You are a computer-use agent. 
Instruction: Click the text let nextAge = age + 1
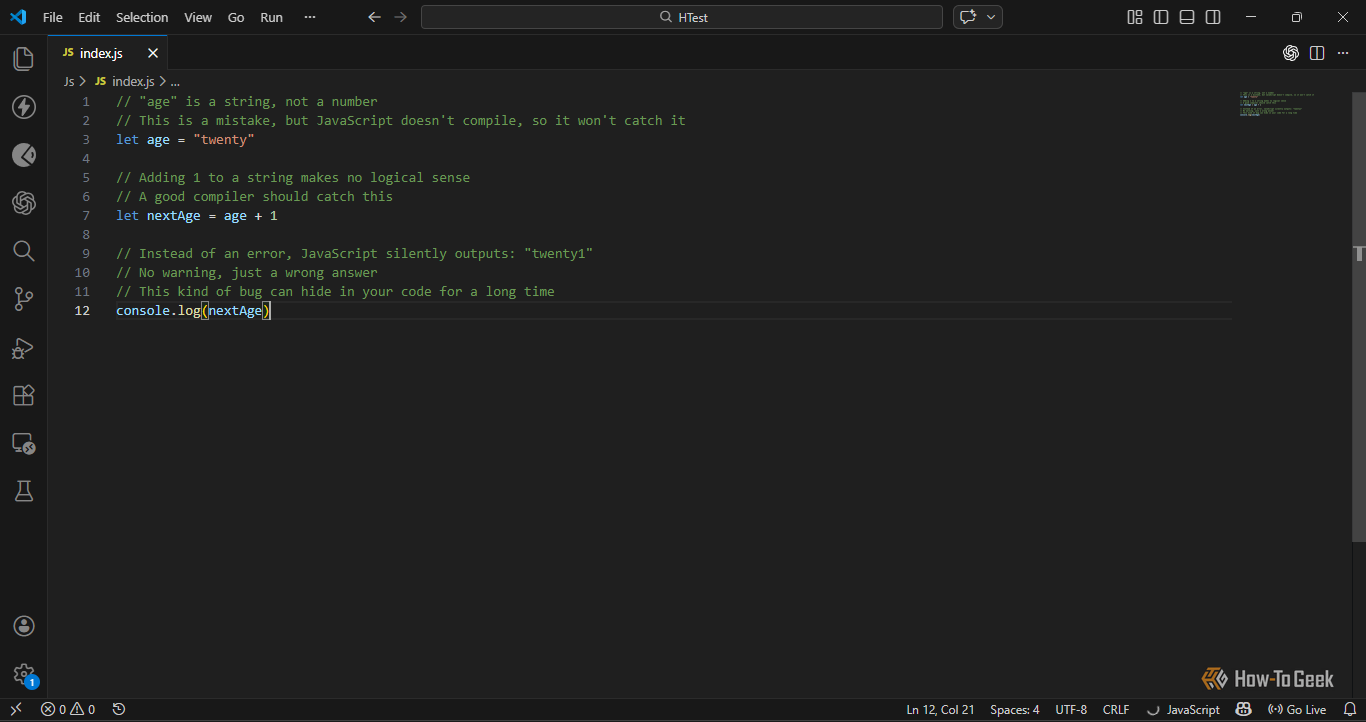[x=197, y=215]
